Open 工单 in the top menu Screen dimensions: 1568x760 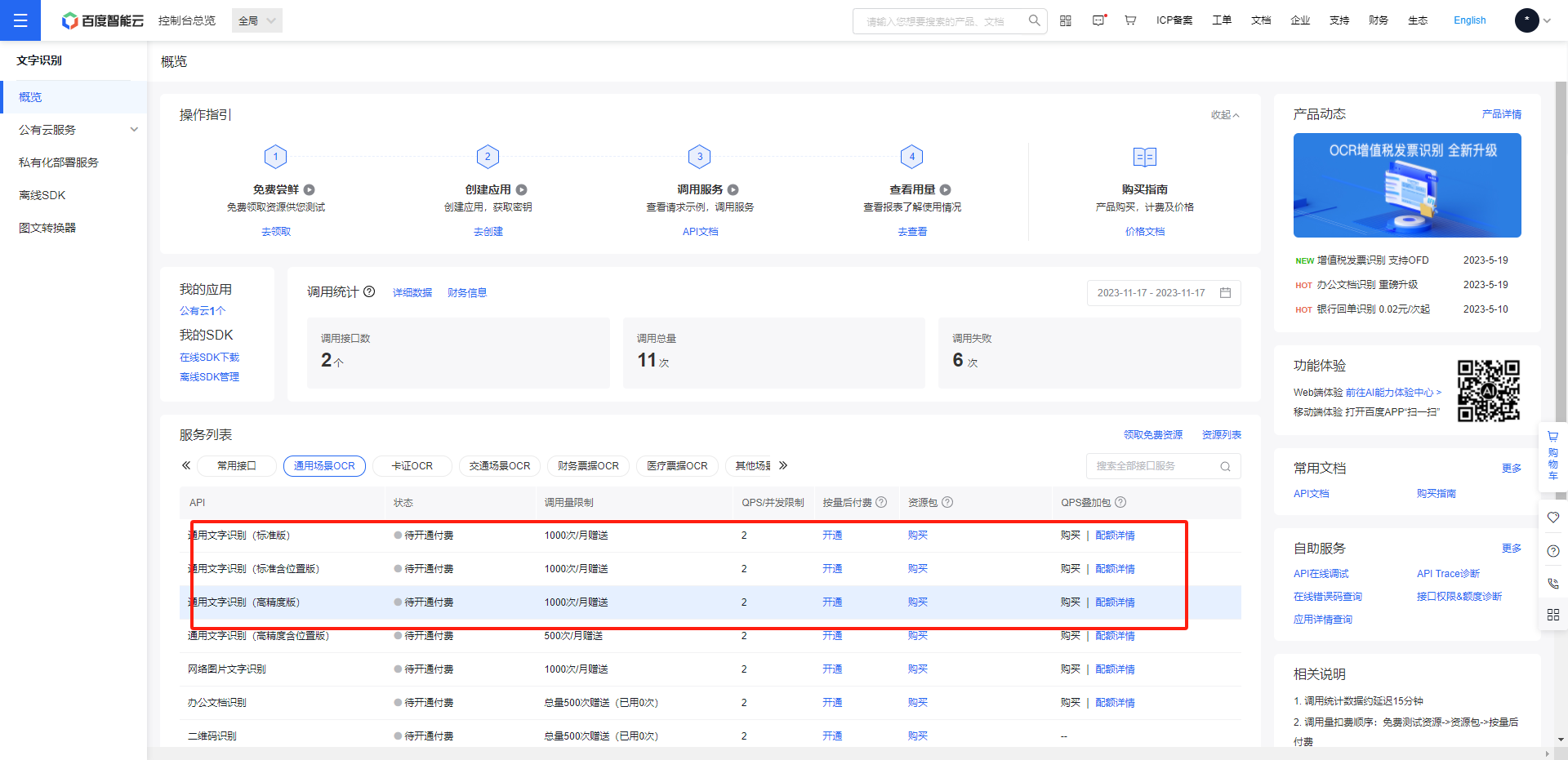(x=1222, y=20)
